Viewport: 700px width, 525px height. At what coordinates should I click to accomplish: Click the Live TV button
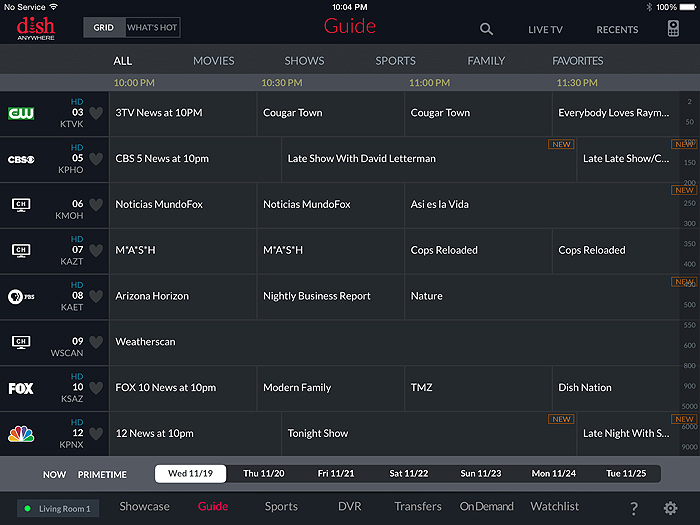coord(545,30)
